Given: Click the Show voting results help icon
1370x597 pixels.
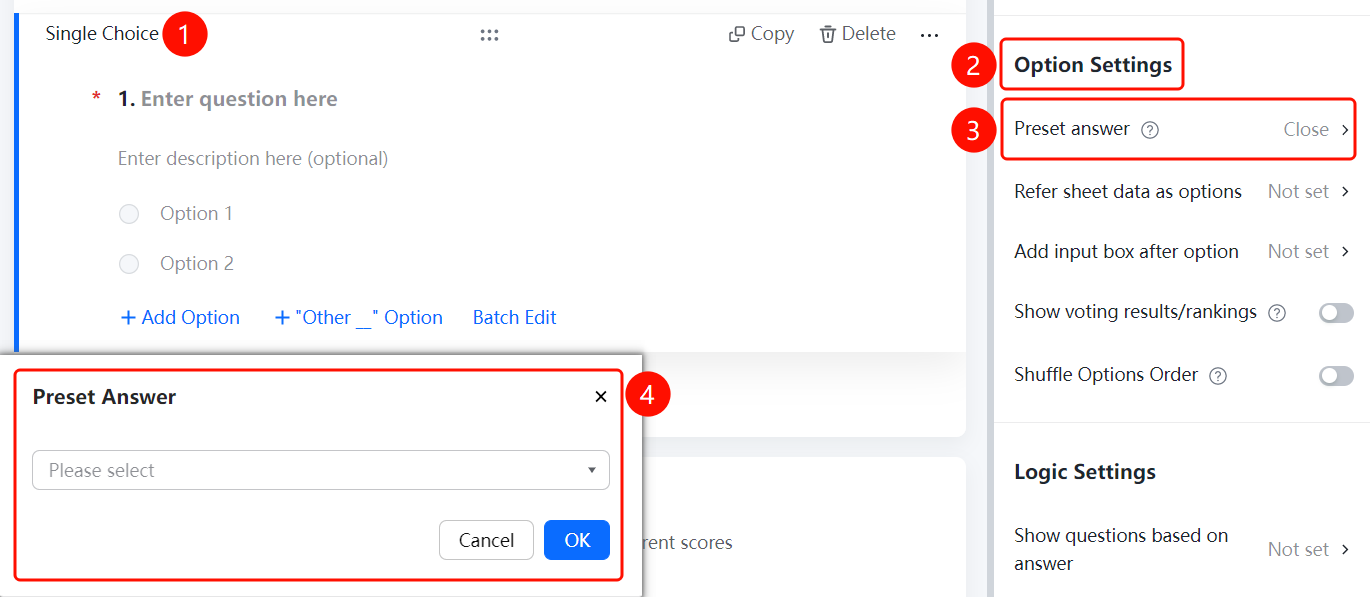Looking at the screenshot, I should coord(1277,313).
